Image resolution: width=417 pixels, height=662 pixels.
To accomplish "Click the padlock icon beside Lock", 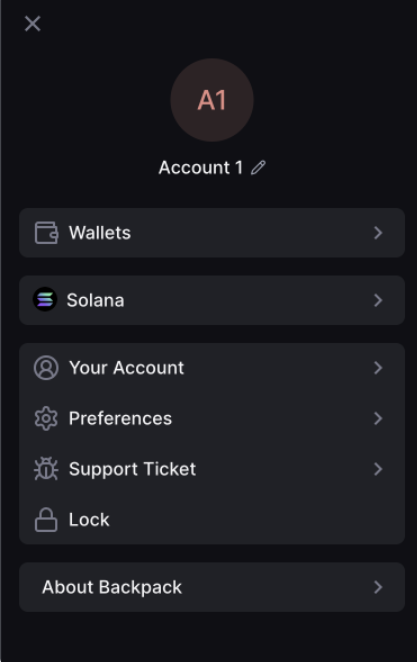I will [46, 519].
